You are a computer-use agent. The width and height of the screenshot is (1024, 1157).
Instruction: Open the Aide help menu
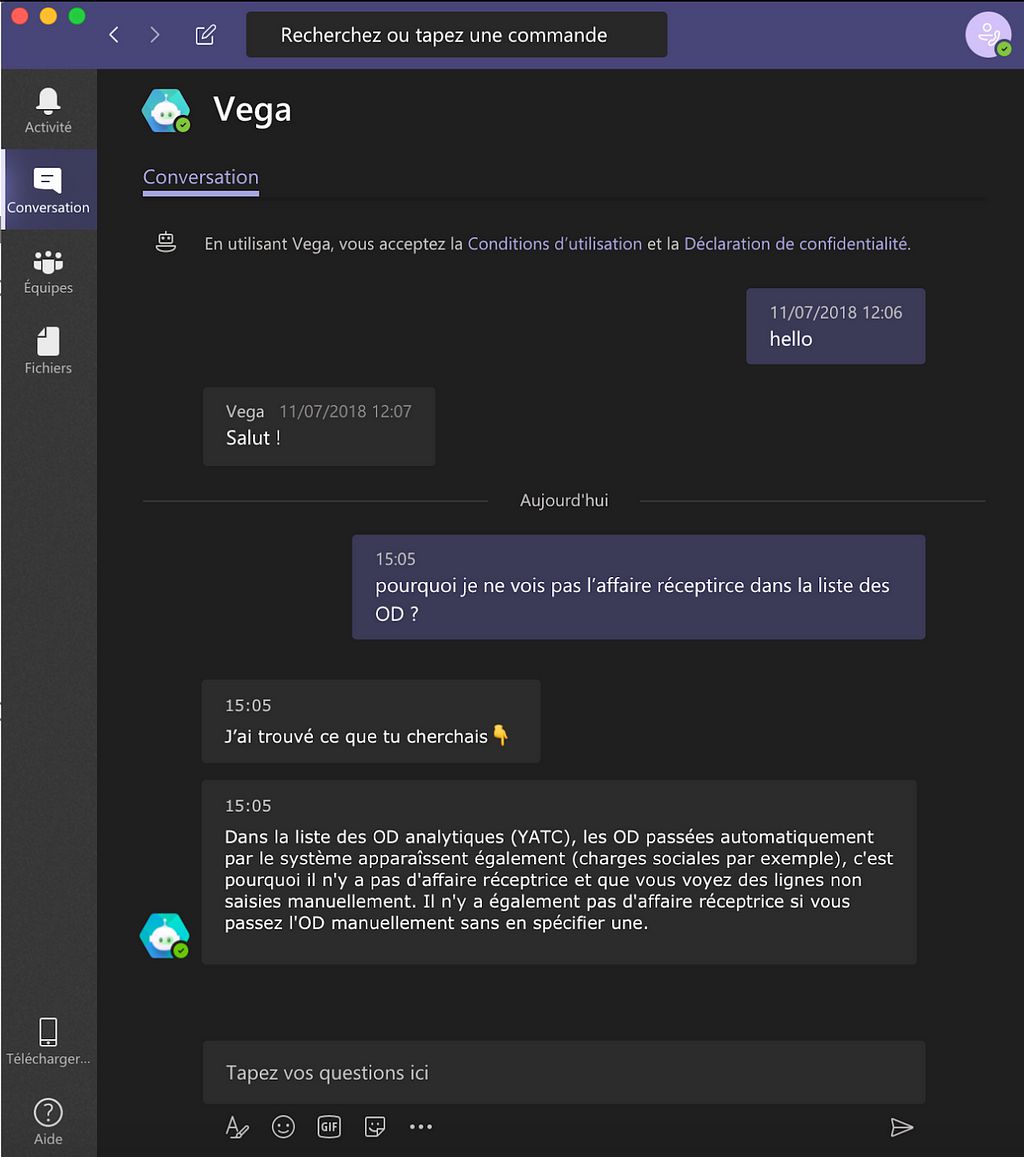click(x=48, y=1121)
